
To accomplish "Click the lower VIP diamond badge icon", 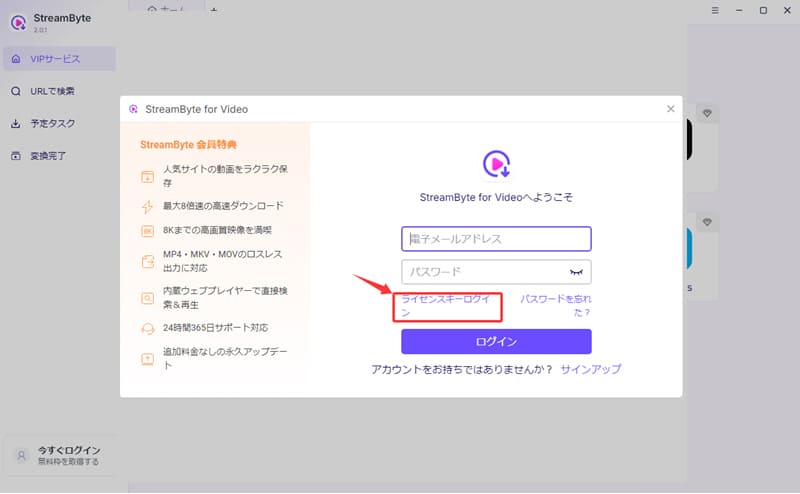I will tap(707, 222).
